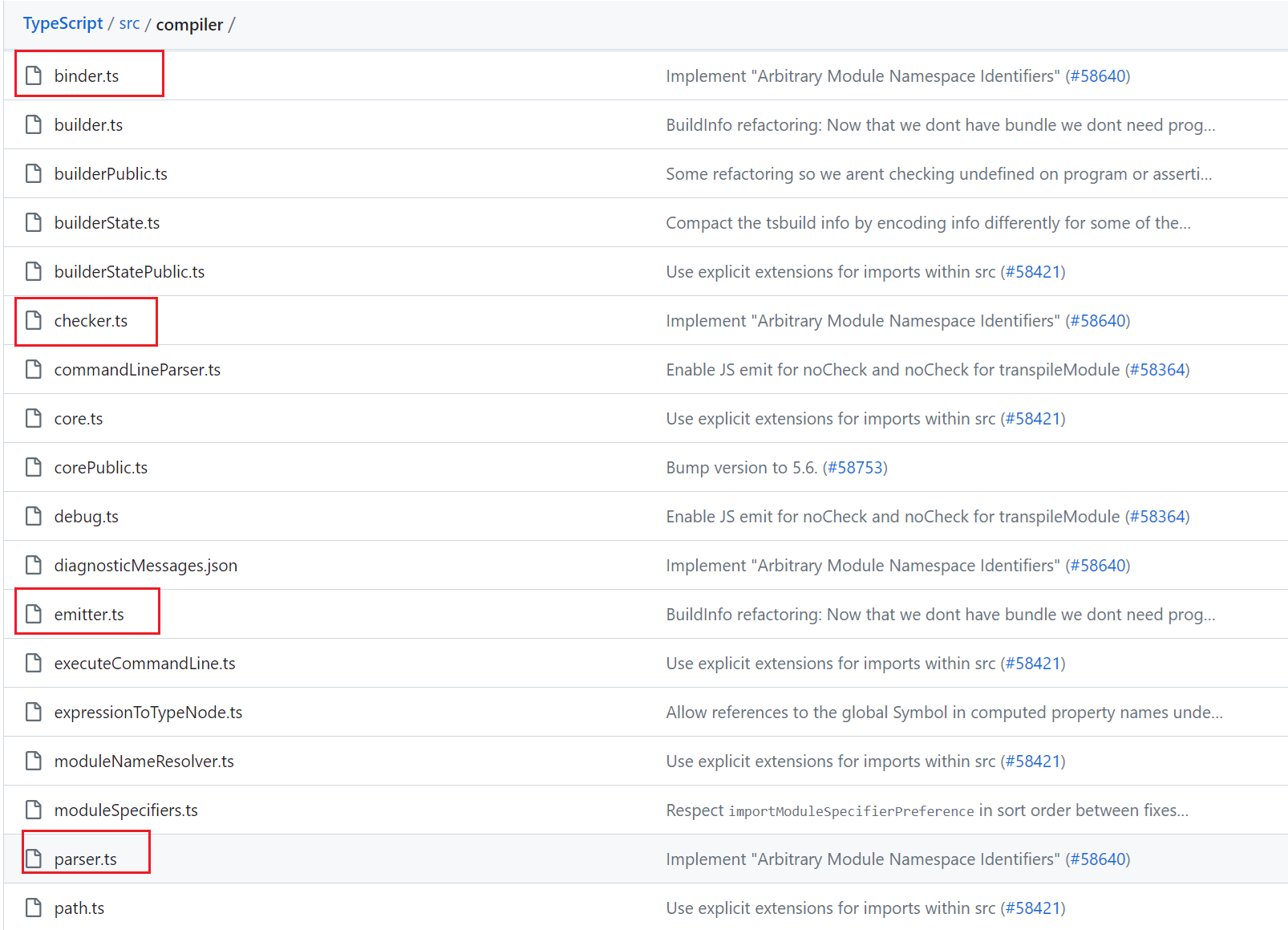Open 'Bump version to 5.6.' commit message

[742, 467]
